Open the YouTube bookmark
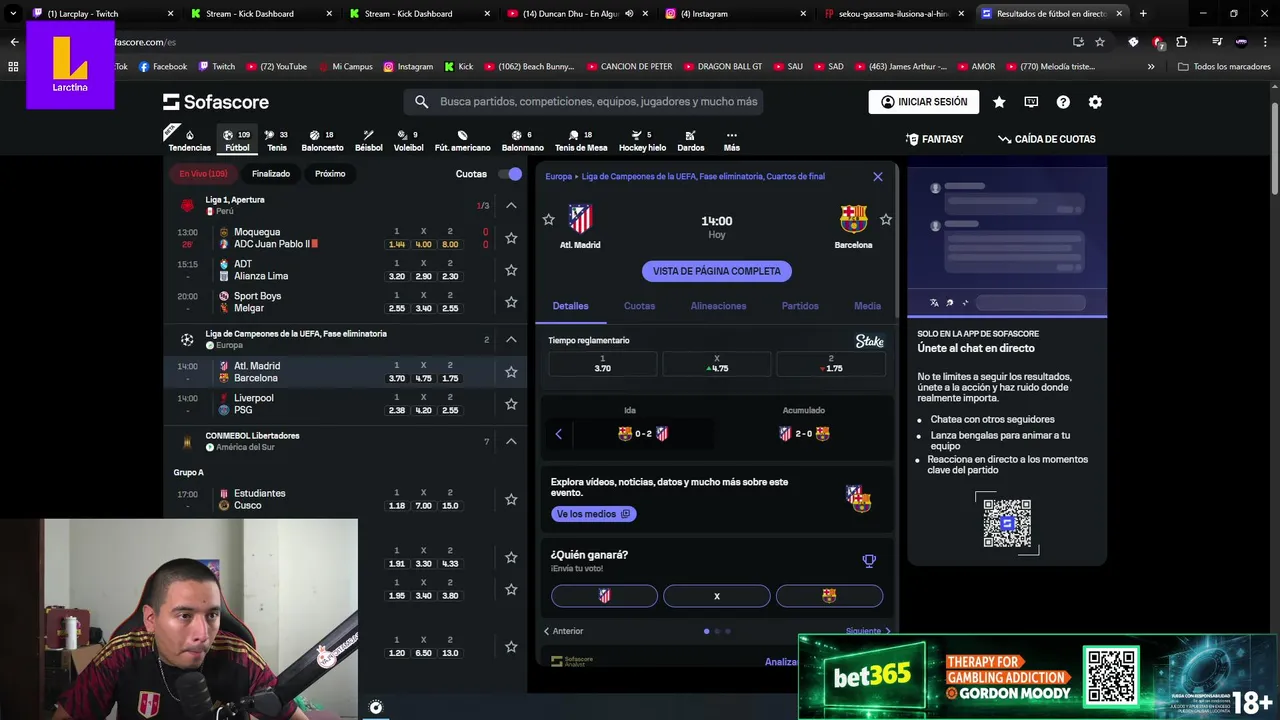Screen dimensions: 1280x720 [x=276, y=67]
